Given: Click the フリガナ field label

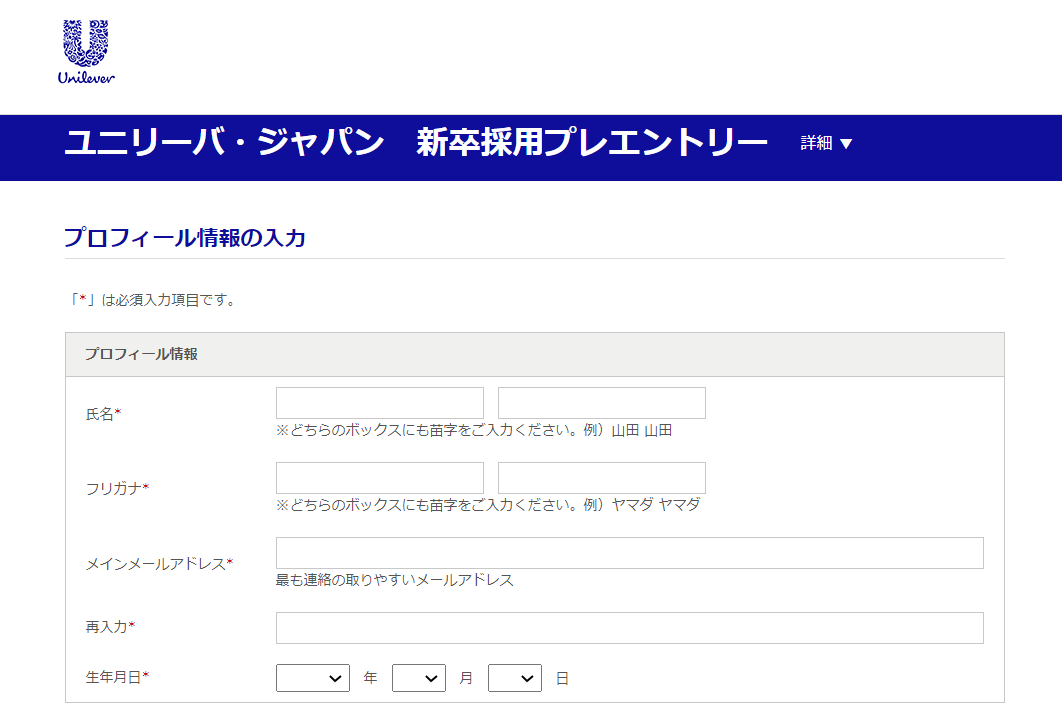Looking at the screenshot, I should point(116,488).
